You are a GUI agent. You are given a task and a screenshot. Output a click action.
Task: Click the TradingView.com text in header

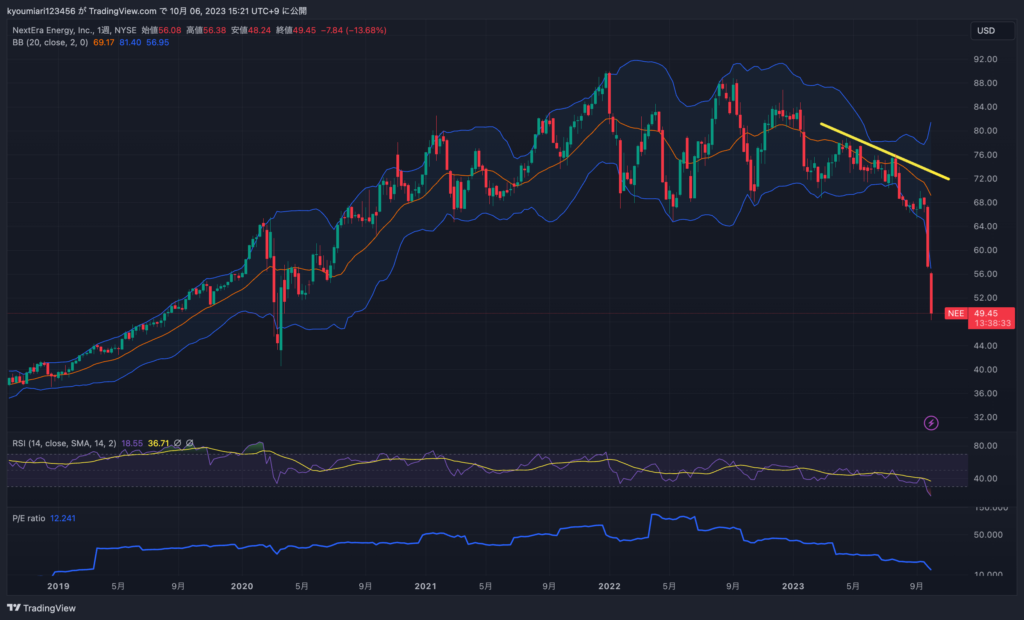click(122, 11)
